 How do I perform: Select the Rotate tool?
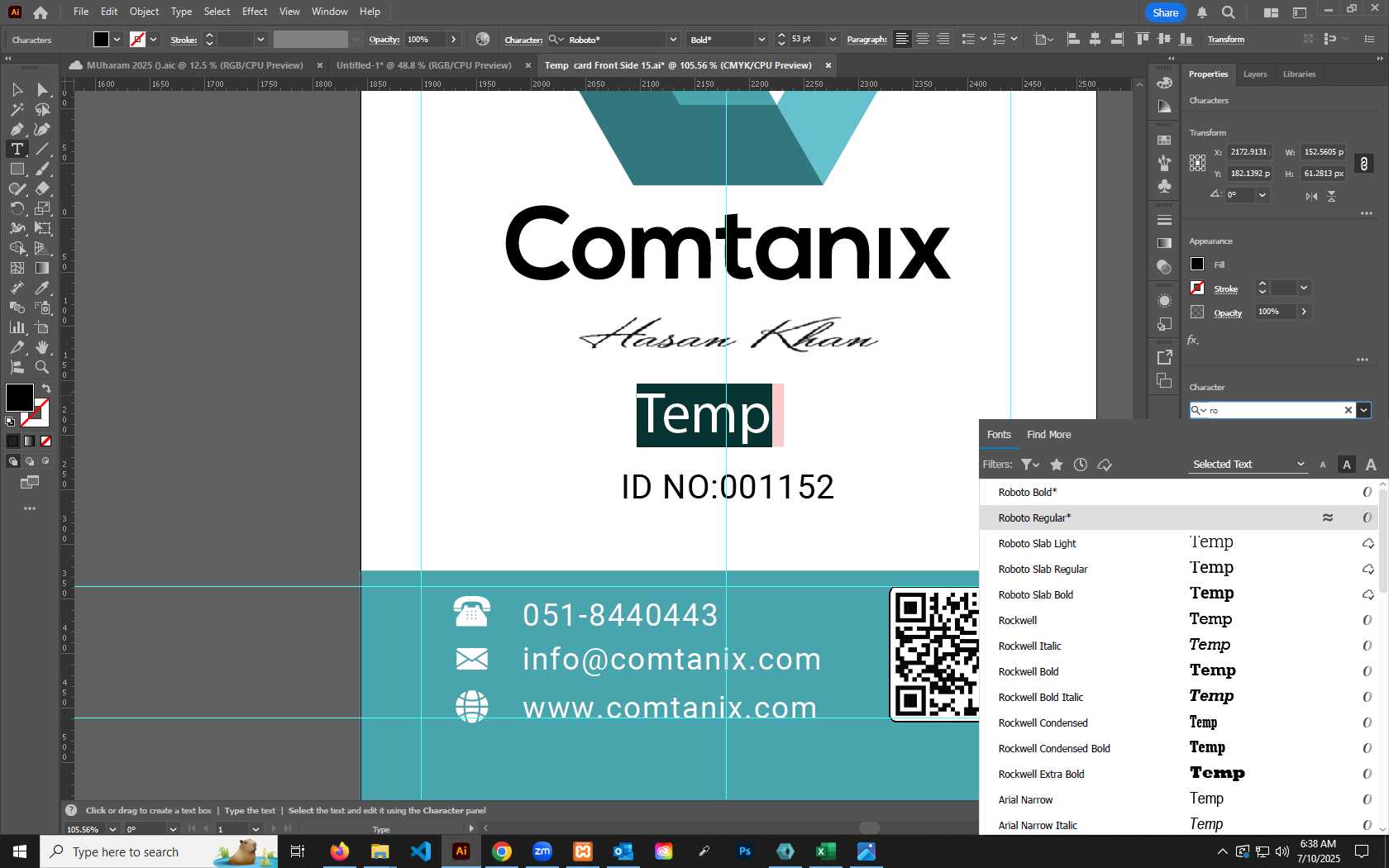[17, 208]
